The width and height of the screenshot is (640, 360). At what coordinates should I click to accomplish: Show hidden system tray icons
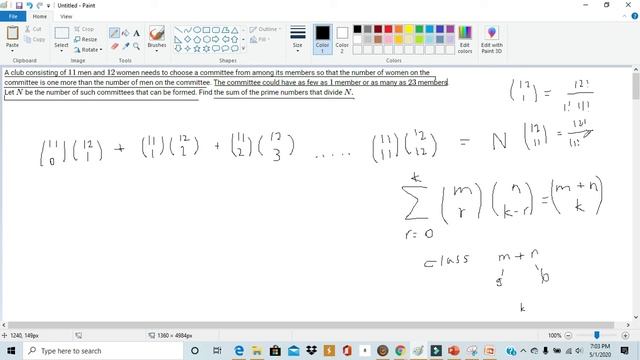click(x=523, y=351)
